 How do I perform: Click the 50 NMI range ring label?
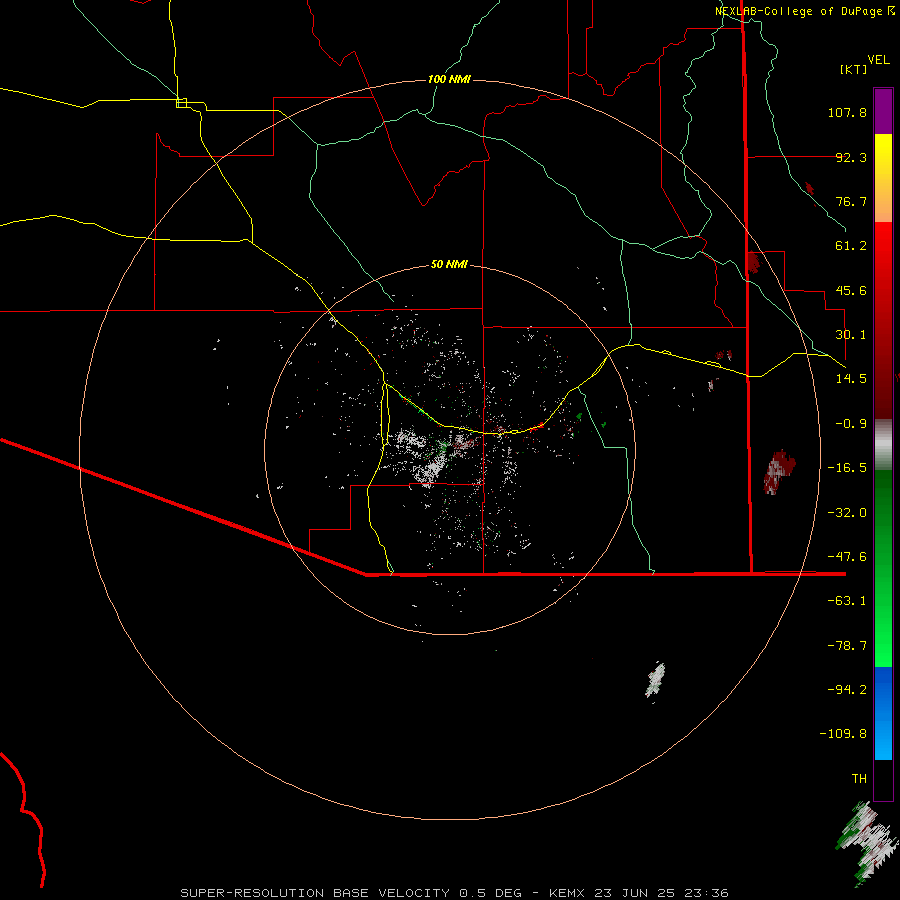449,264
